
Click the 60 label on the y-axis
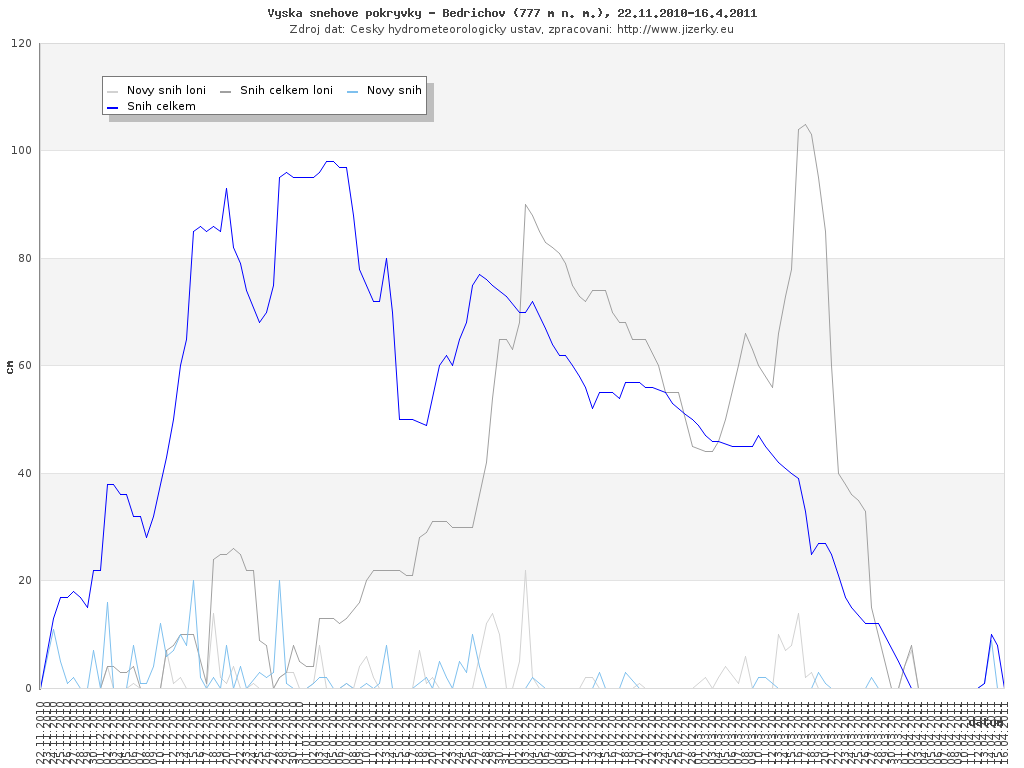[24, 366]
